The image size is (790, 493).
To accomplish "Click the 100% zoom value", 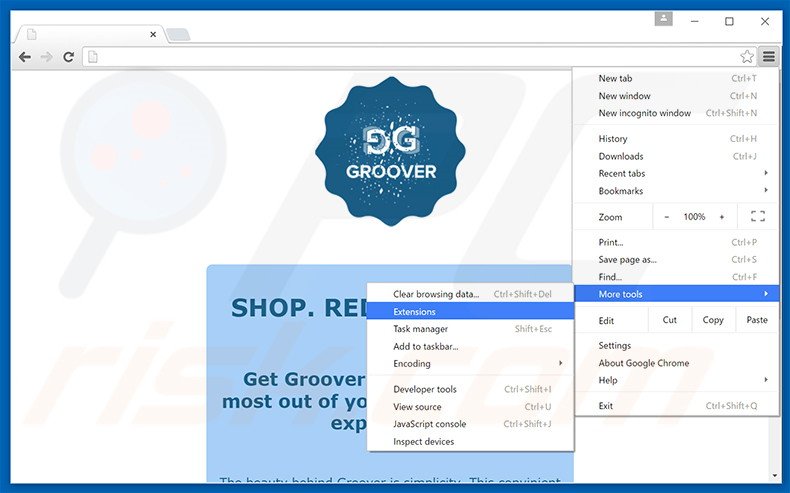I will pyautogui.click(x=694, y=217).
